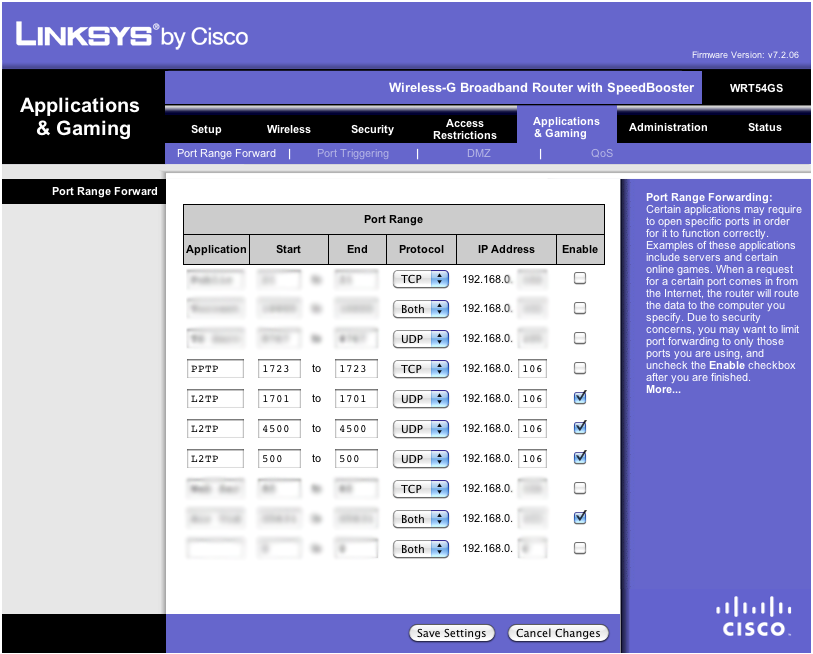Image resolution: width=813 pixels, height=654 pixels.
Task: Enable the PPTP port forward checkbox
Action: click(x=580, y=368)
